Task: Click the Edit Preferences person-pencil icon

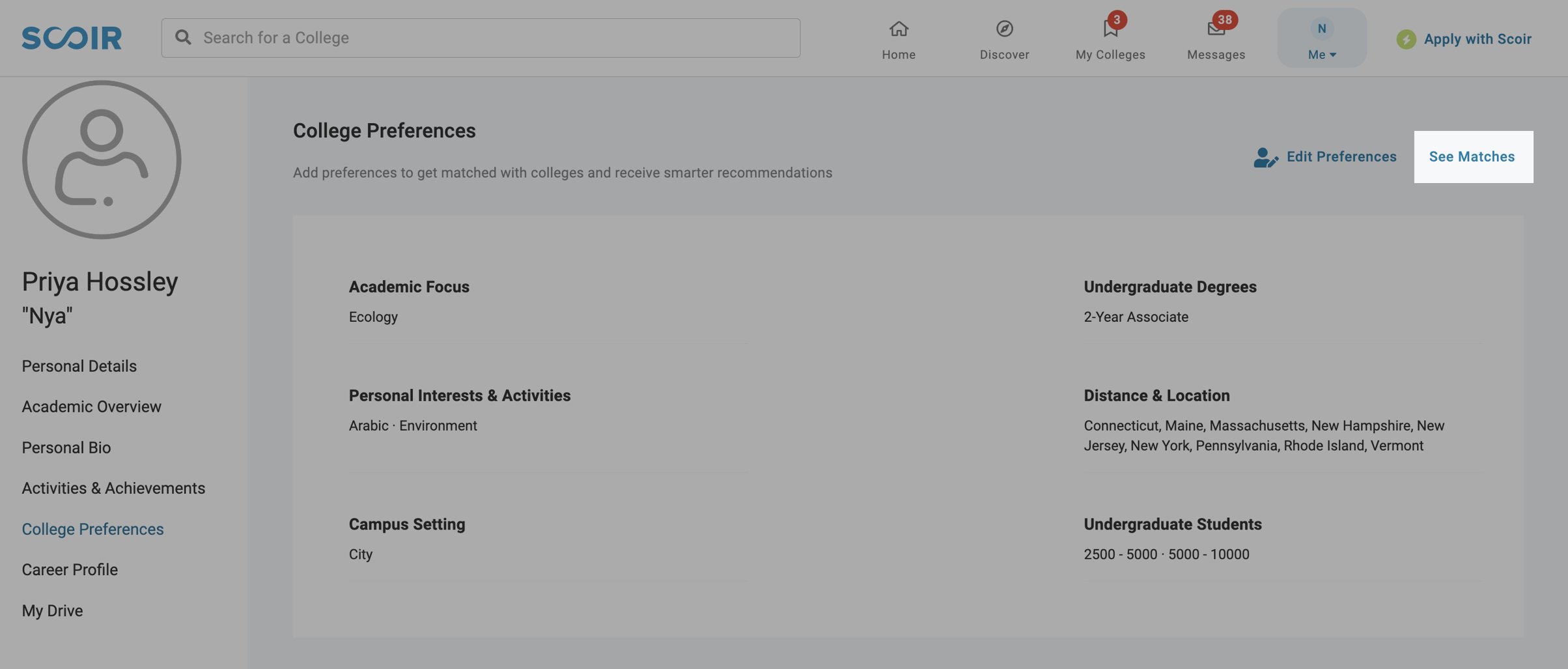Action: (1265, 157)
